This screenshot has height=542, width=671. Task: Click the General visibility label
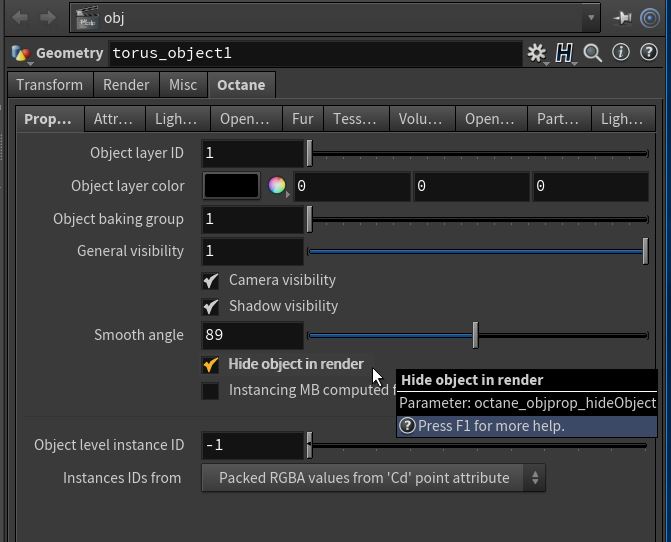pos(131,251)
